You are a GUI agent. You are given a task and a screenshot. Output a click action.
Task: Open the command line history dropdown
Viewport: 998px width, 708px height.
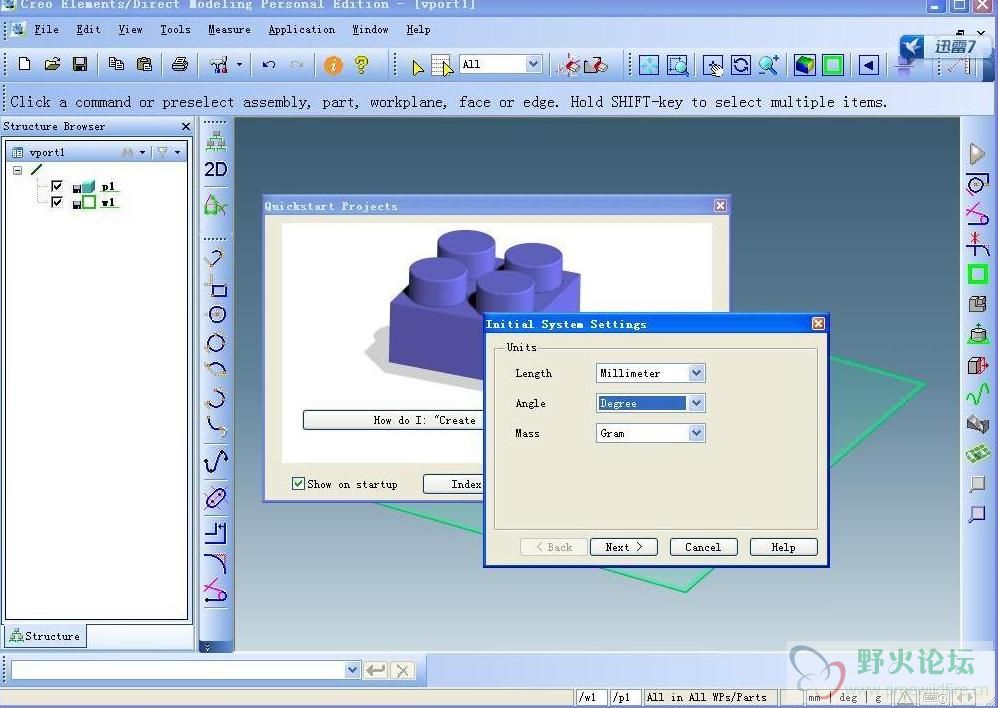pyautogui.click(x=352, y=670)
